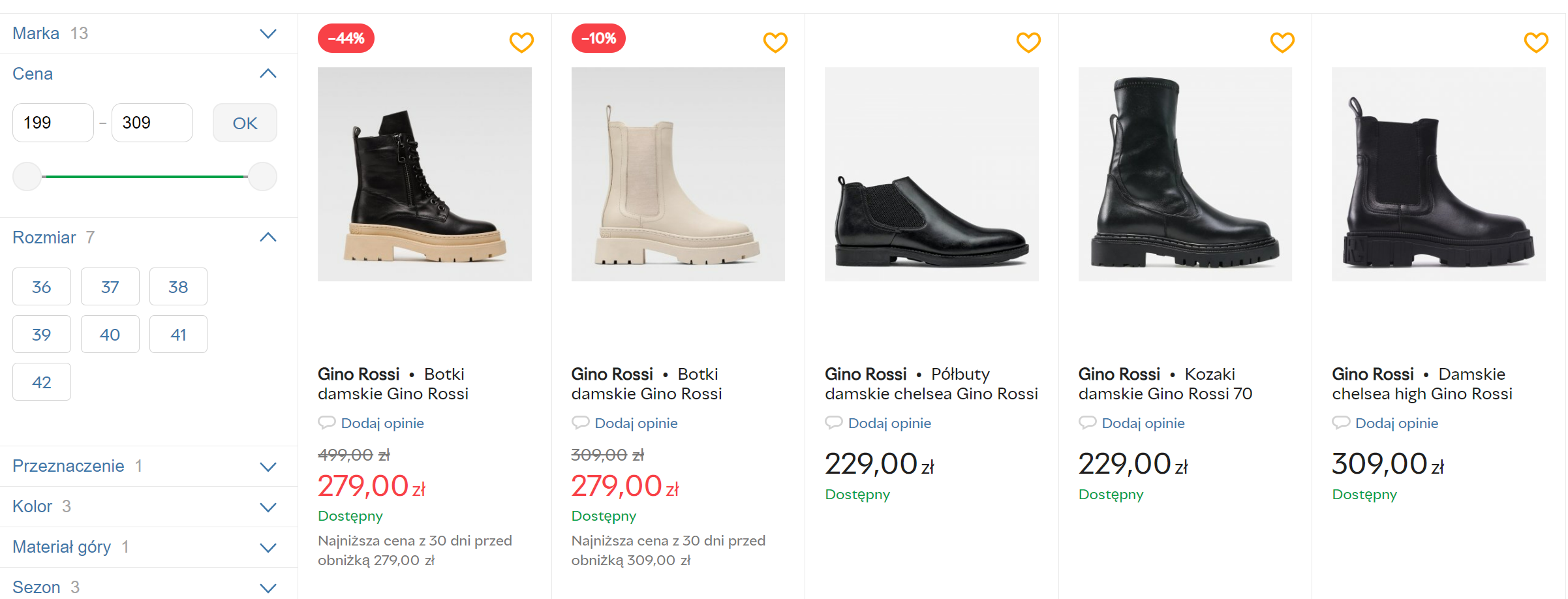Expand the Kolor filter section
This screenshot has height=599, width=1568.
point(268,507)
